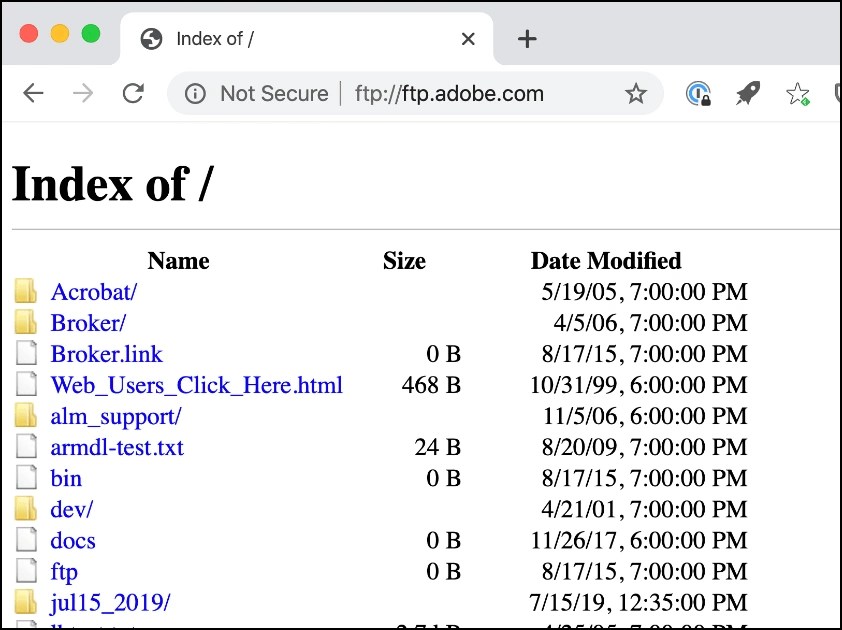
Task: Click the Name column header
Action: [x=178, y=260]
